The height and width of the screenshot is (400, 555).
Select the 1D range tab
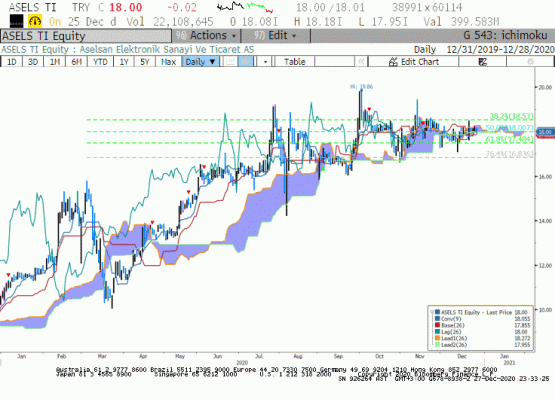[x=12, y=62]
